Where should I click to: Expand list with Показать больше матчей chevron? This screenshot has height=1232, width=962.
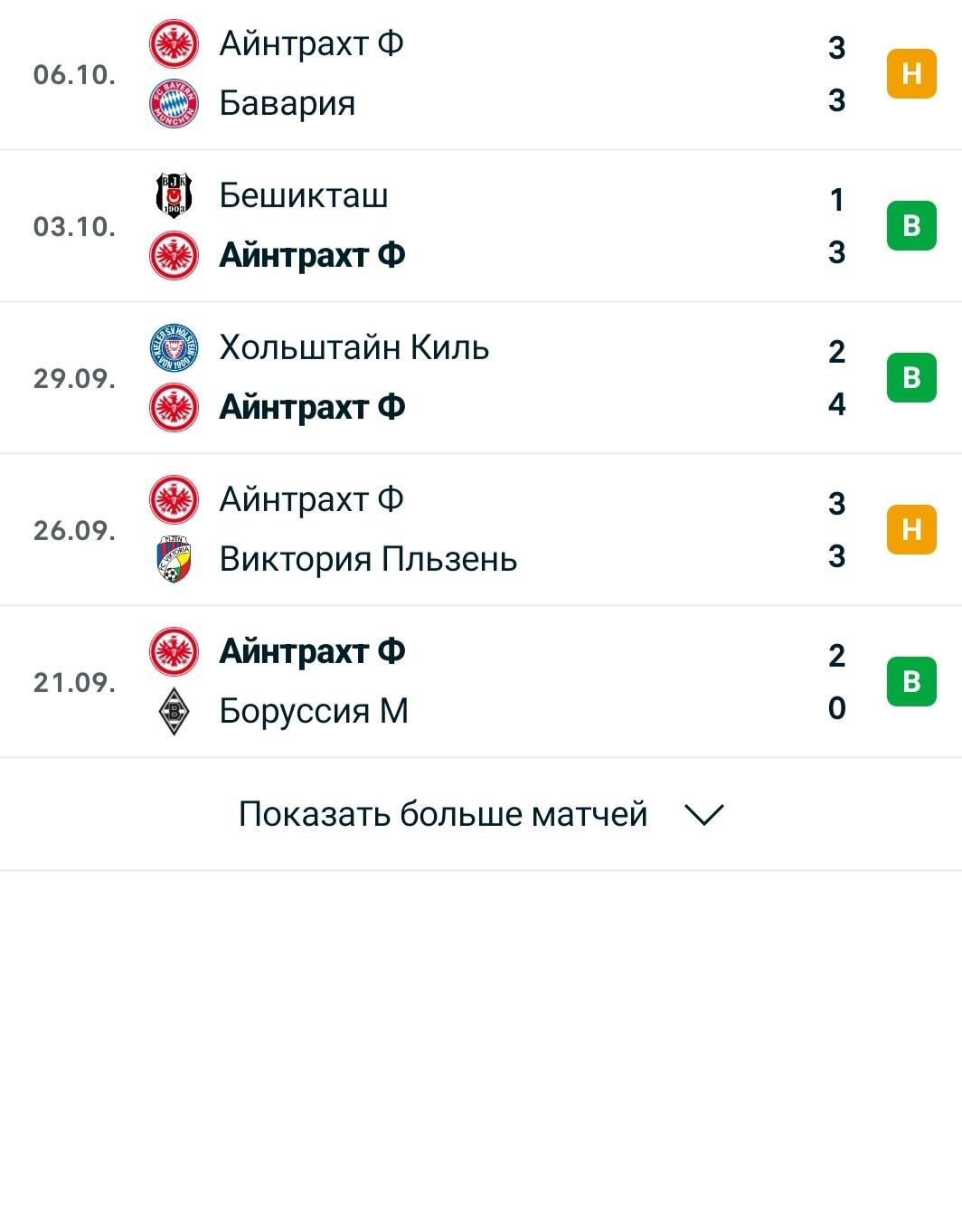click(x=704, y=815)
